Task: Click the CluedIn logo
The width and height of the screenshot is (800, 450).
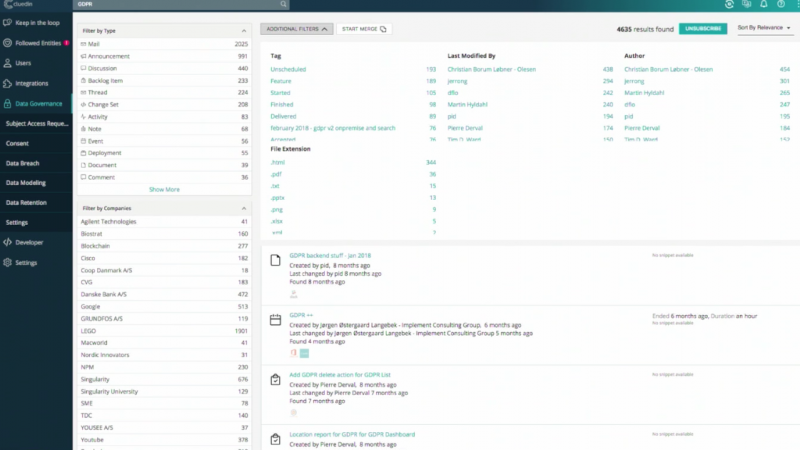Action: pyautogui.click(x=18, y=4)
